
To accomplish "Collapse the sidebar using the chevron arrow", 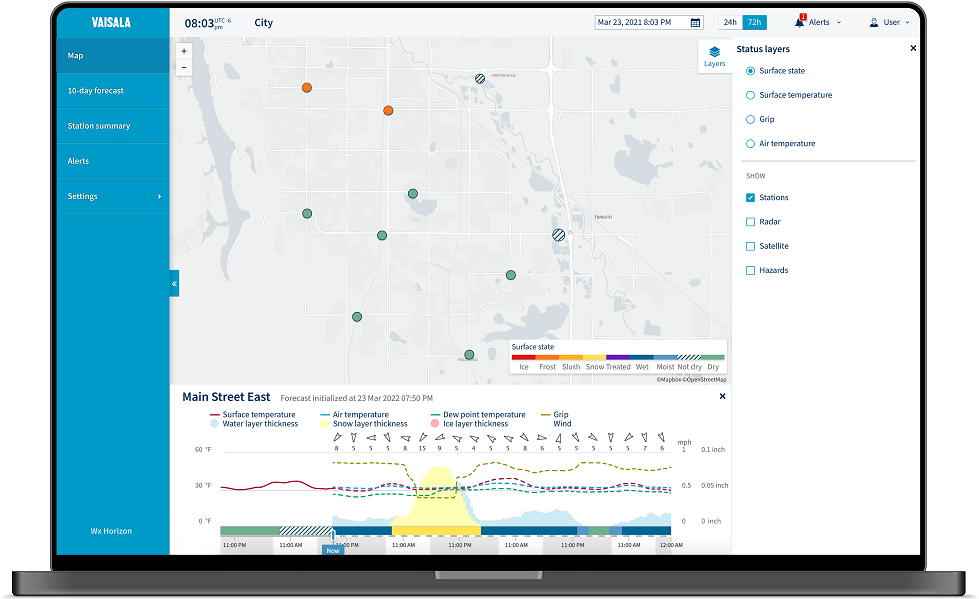I will point(173,283).
